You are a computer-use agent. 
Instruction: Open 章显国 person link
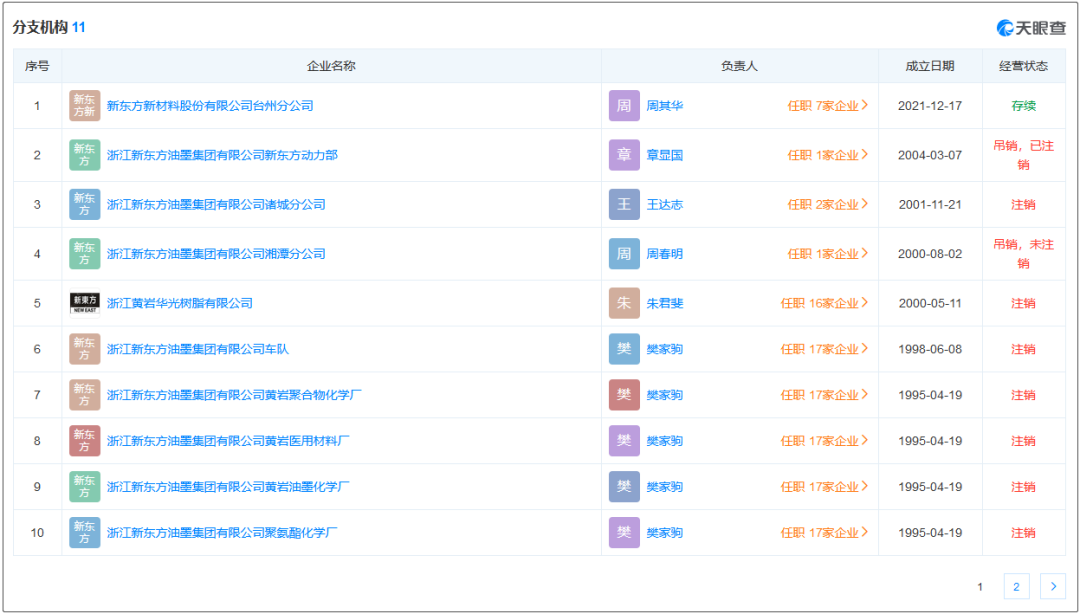pos(665,155)
